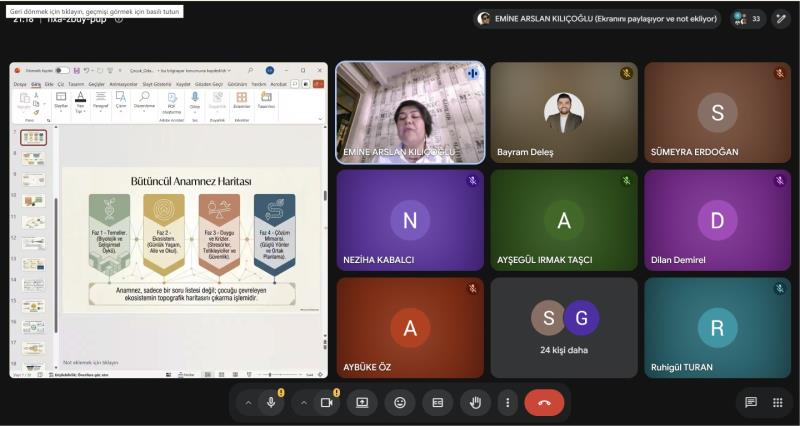
Task: Click the PowerPoint search magnifier icon
Action: click(251, 70)
